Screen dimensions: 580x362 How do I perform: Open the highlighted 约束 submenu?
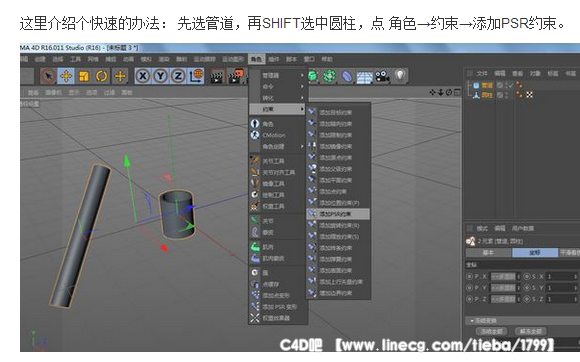[x=277, y=109]
